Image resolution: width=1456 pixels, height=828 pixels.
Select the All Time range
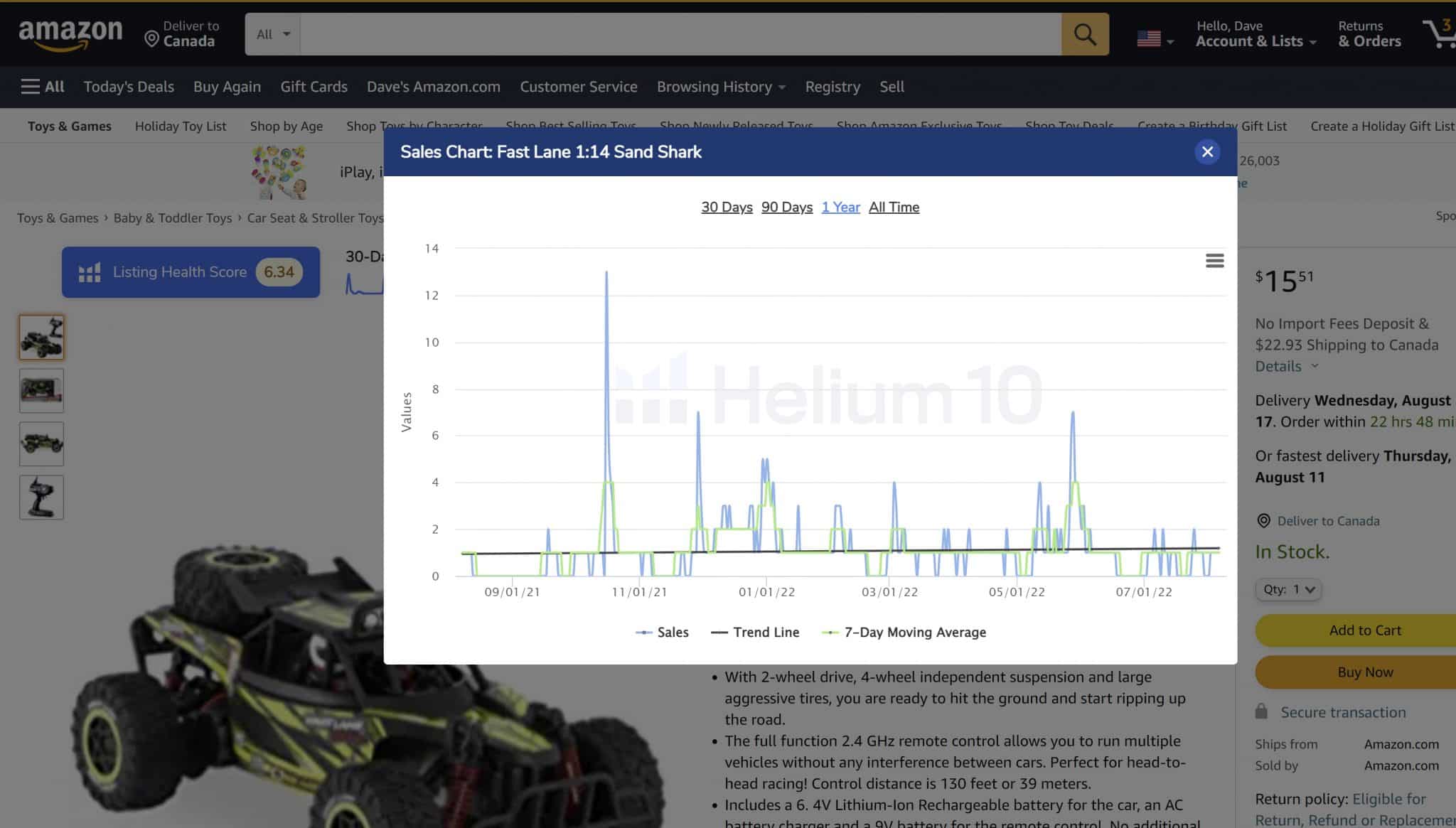894,207
